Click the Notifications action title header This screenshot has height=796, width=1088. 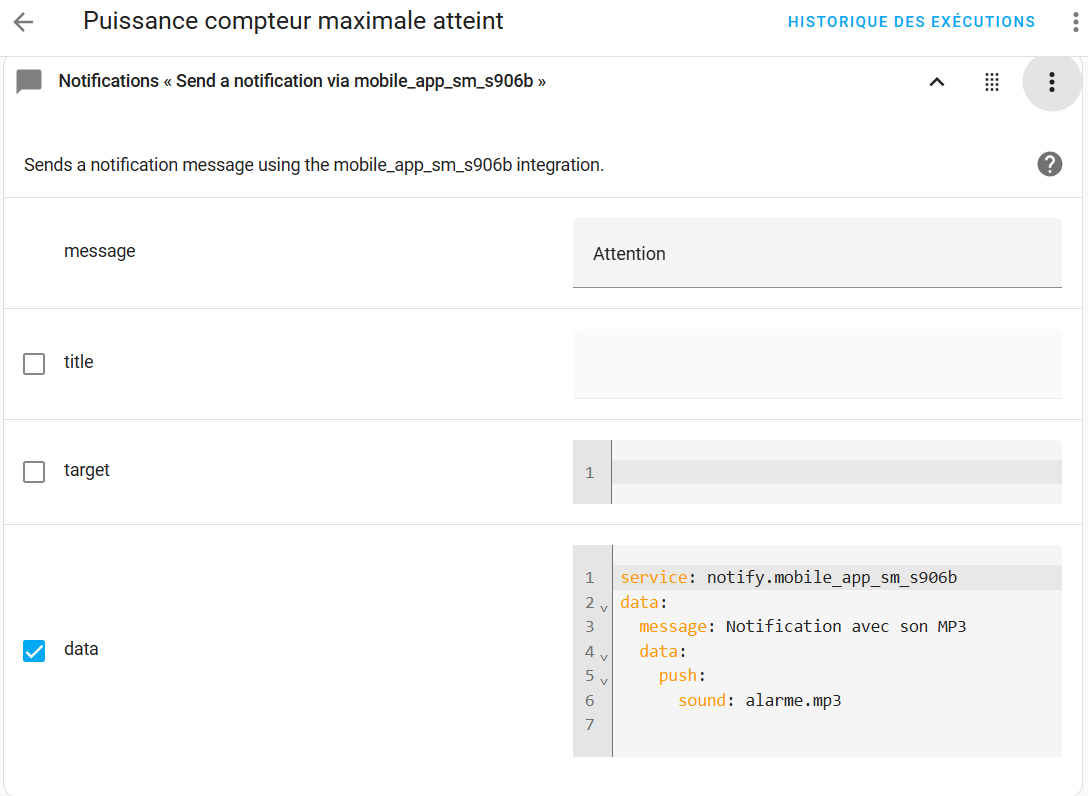click(302, 81)
